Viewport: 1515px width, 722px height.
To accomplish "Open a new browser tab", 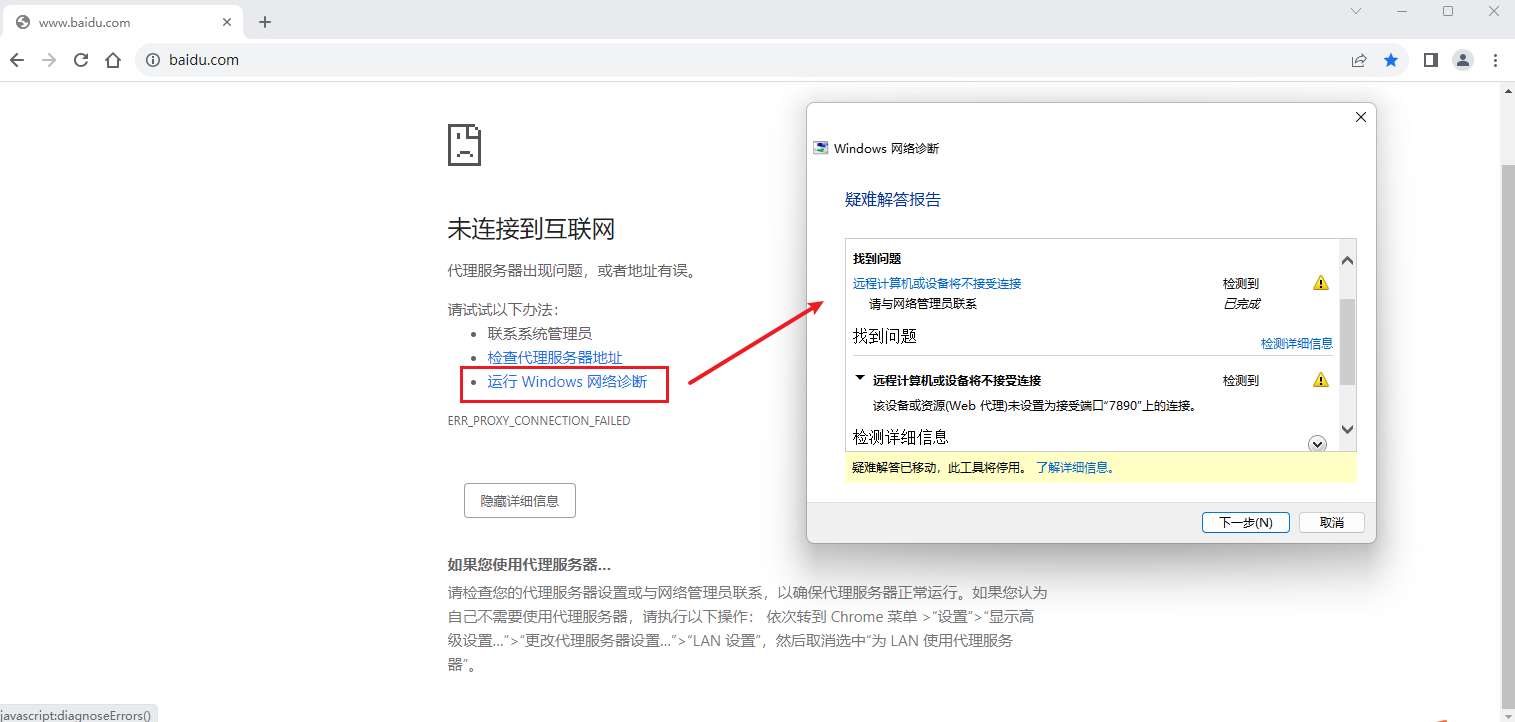I will tap(265, 22).
